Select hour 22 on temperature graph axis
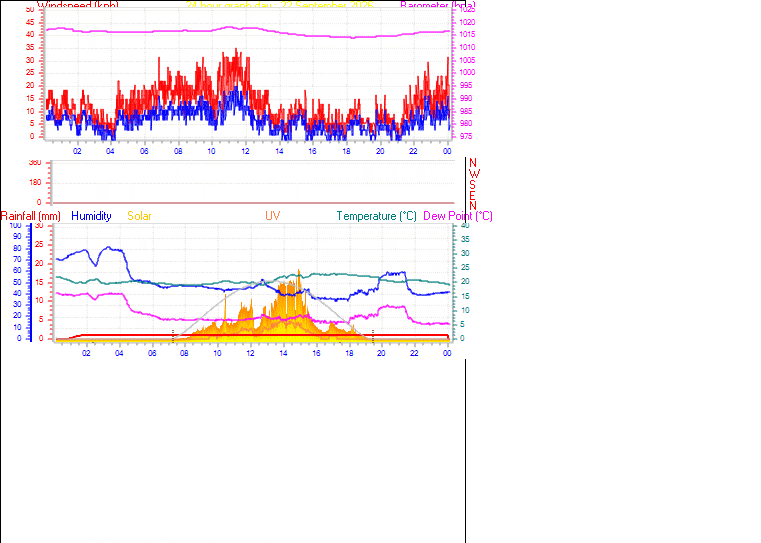This screenshot has height=543, width=761. coord(414,353)
